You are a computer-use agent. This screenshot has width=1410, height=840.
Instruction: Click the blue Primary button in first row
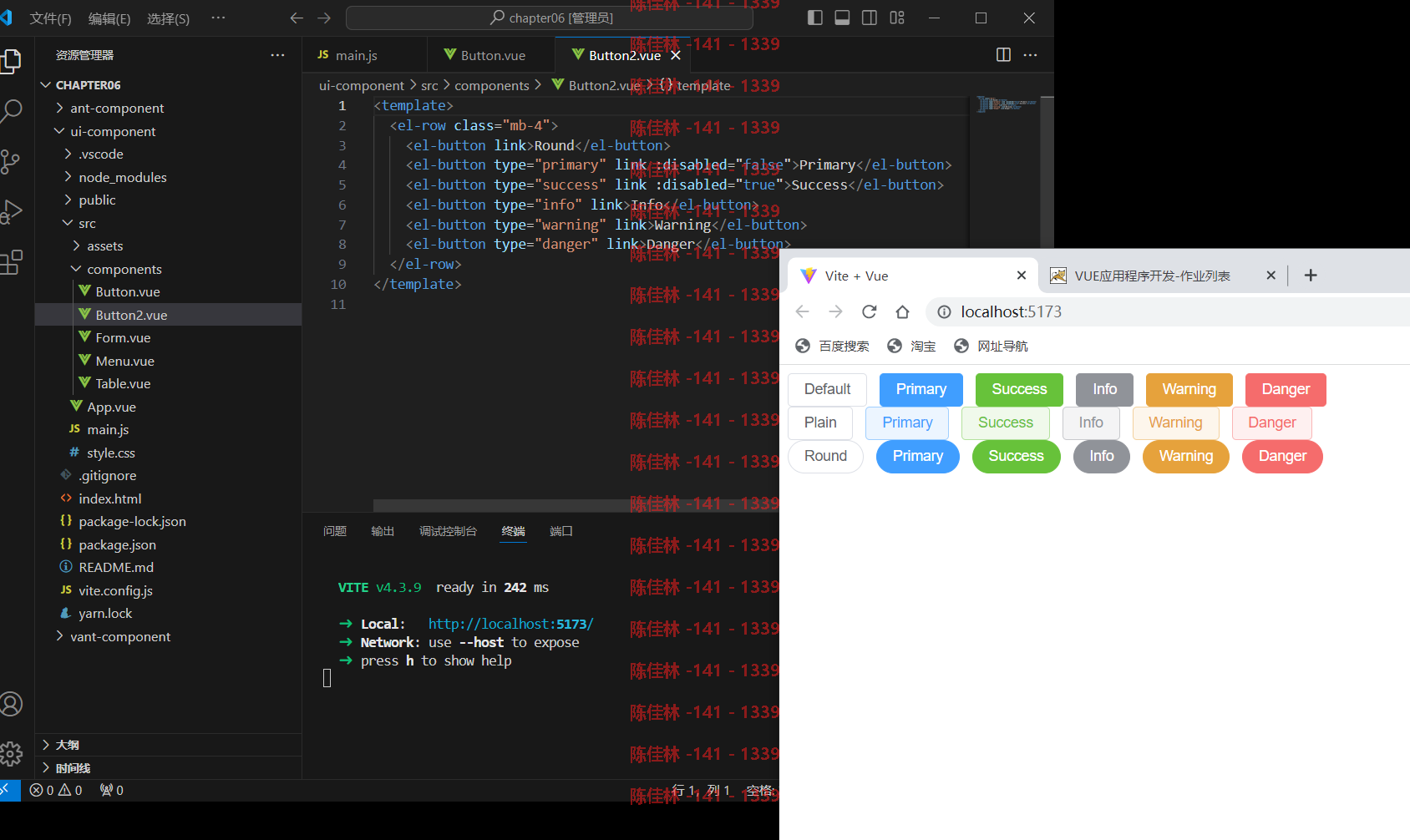pos(921,389)
